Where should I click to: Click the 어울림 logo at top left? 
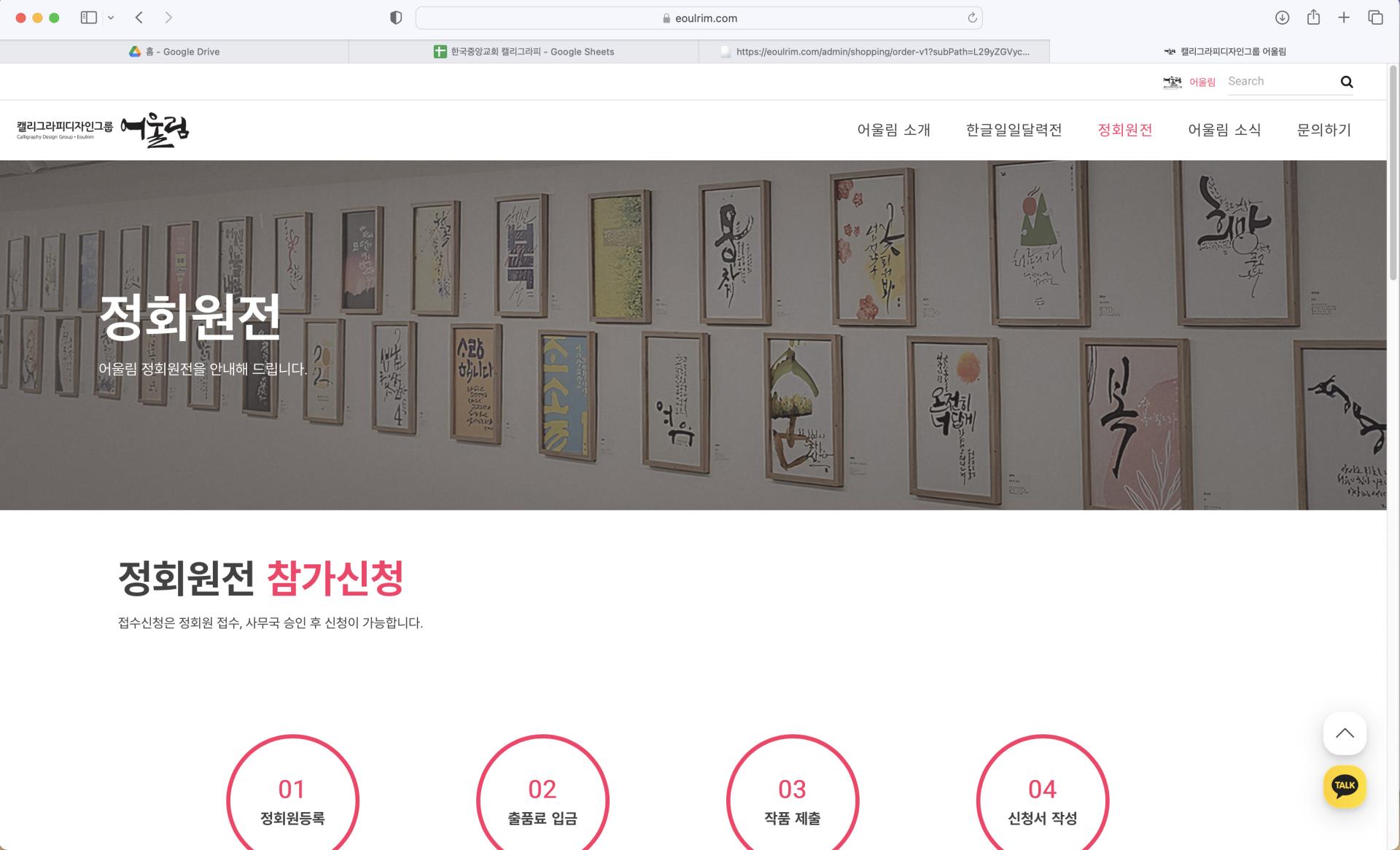(x=103, y=130)
